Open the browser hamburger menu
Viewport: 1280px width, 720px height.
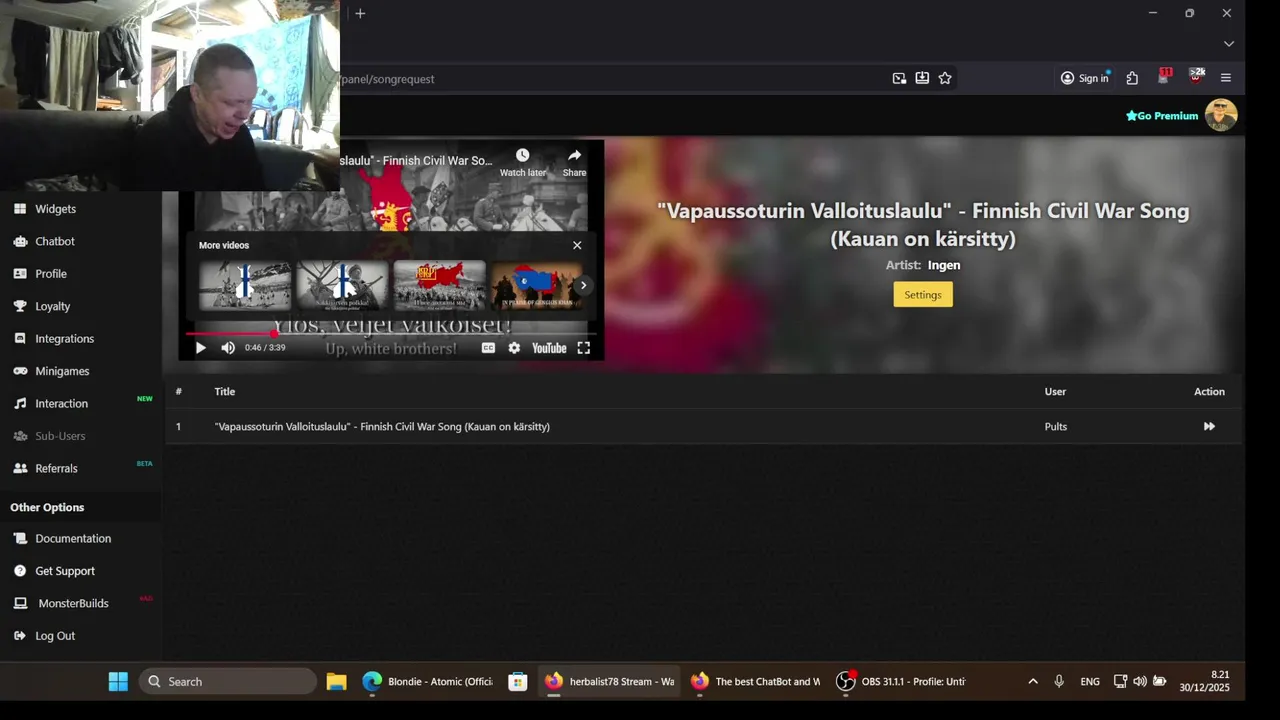coord(1226,78)
